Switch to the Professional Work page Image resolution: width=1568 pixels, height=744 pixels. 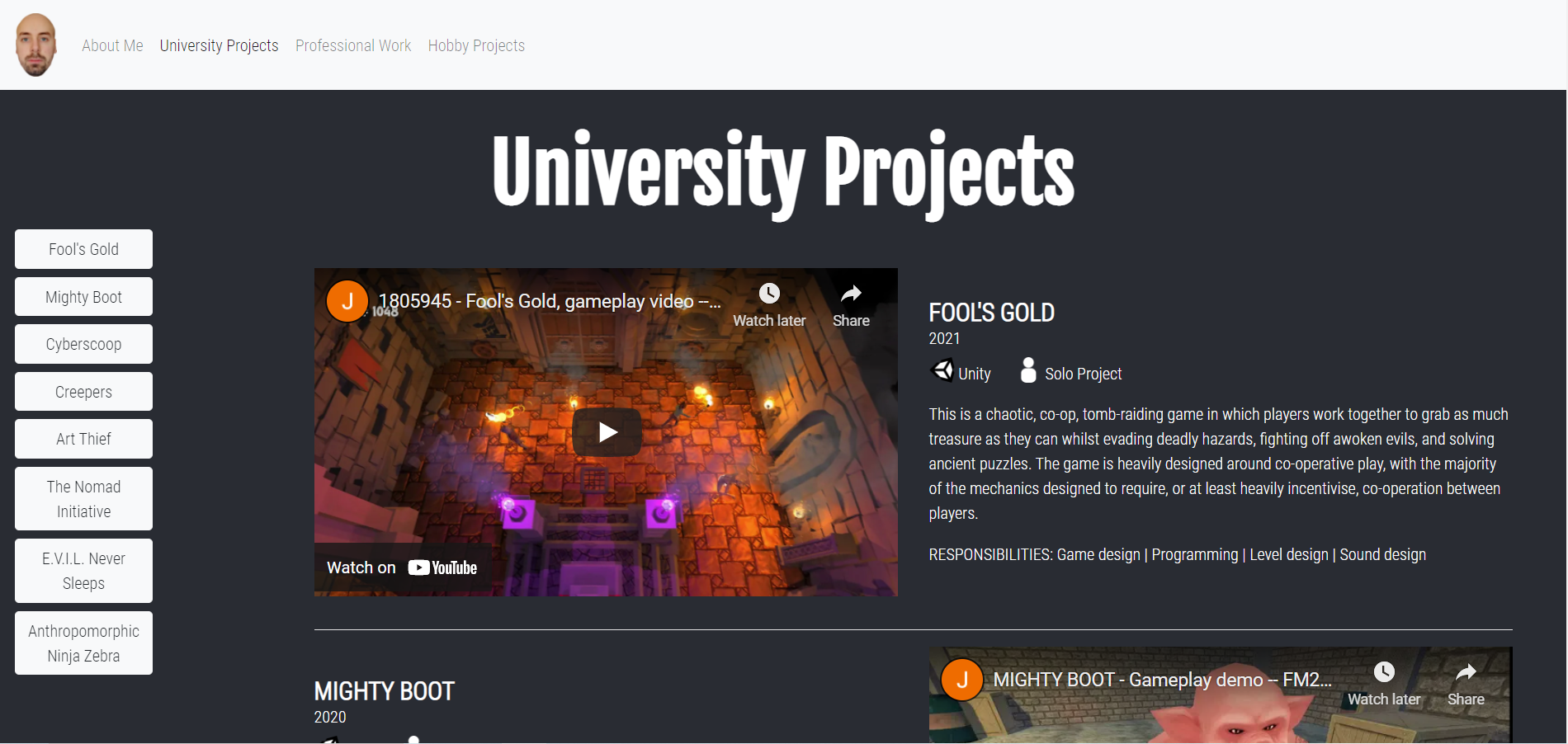tap(353, 45)
